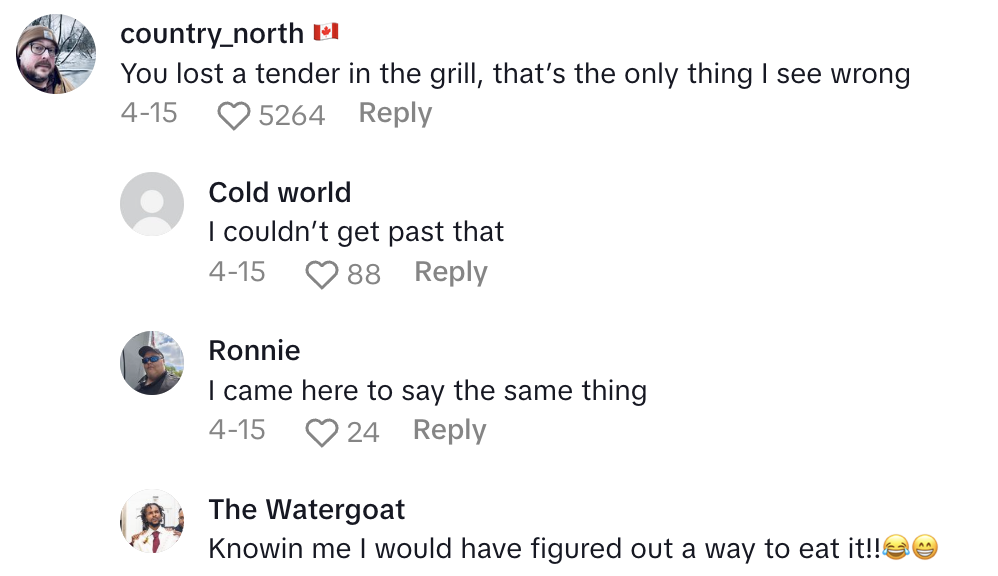Open Cold world's default avatar

pyautogui.click(x=152, y=204)
